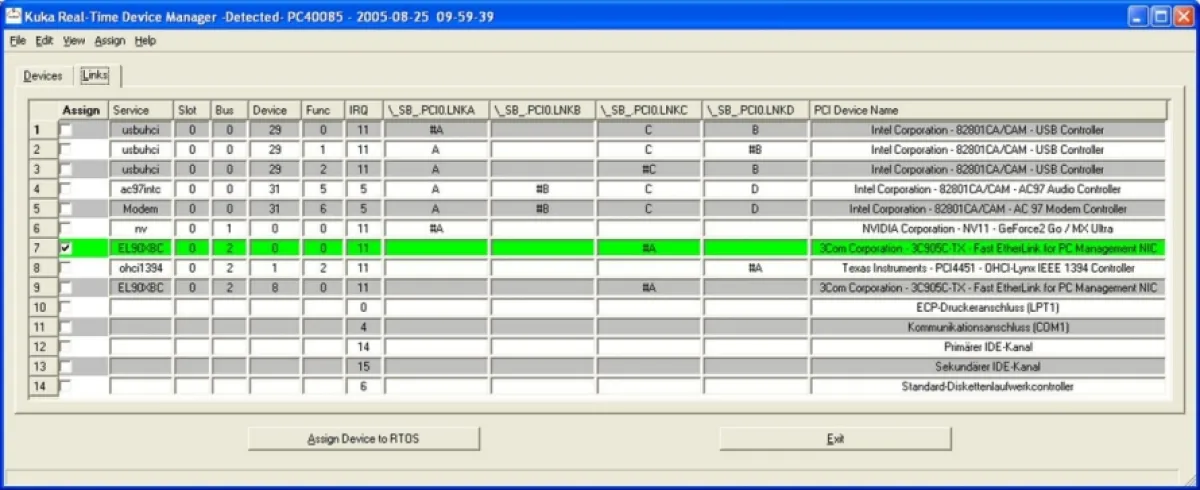1200x490 pixels.
Task: Open the Help menu
Action: [146, 41]
